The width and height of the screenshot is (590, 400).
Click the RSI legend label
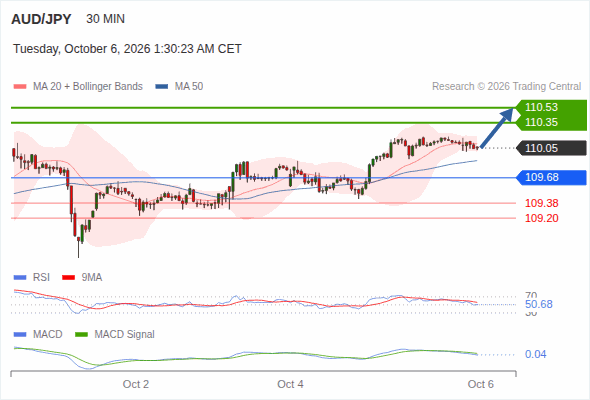pos(41,278)
